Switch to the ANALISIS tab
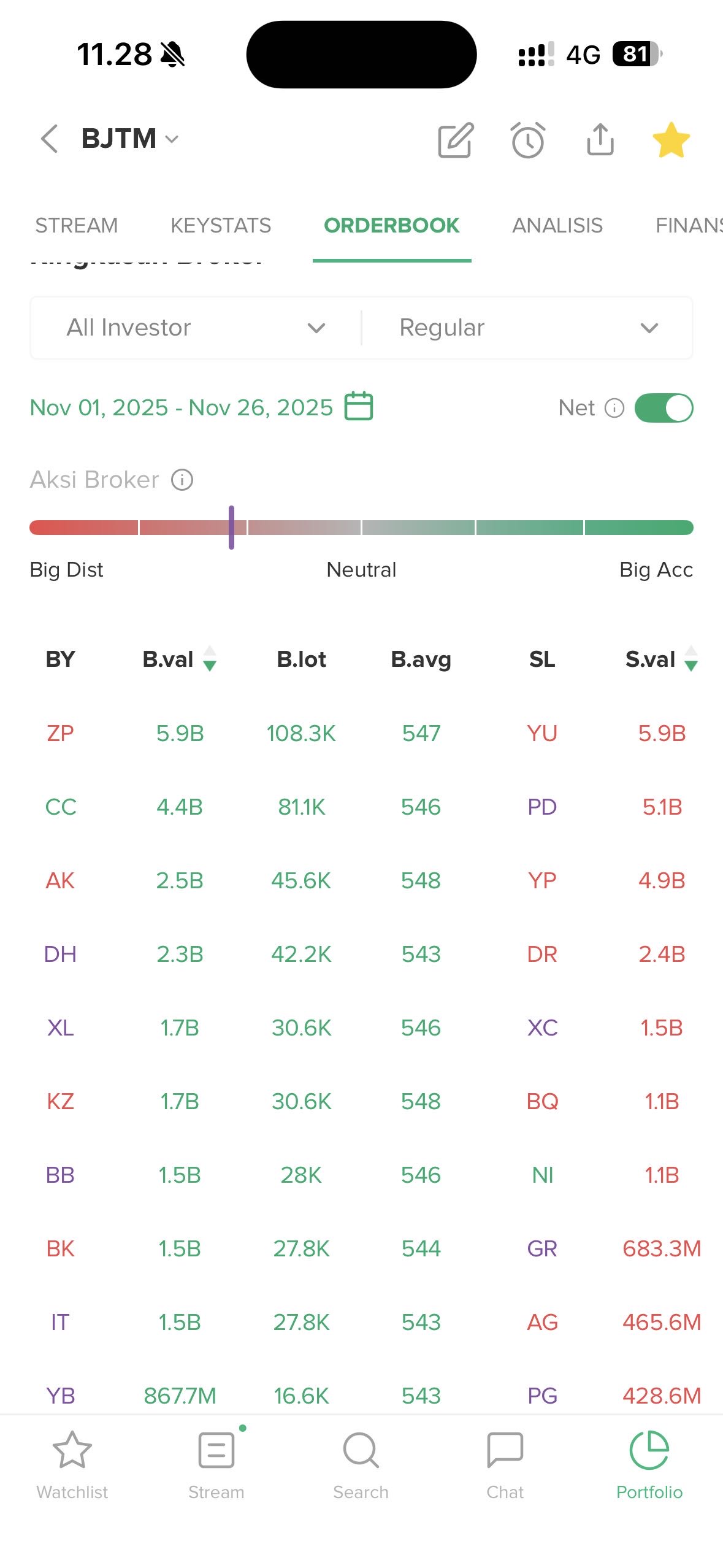723x1568 pixels. (x=557, y=226)
